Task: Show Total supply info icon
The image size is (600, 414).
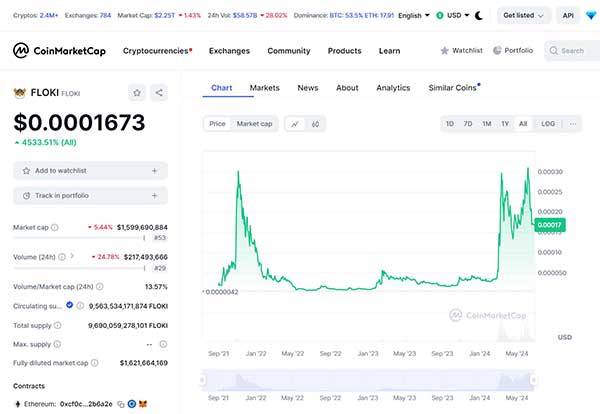Action: (x=57, y=326)
